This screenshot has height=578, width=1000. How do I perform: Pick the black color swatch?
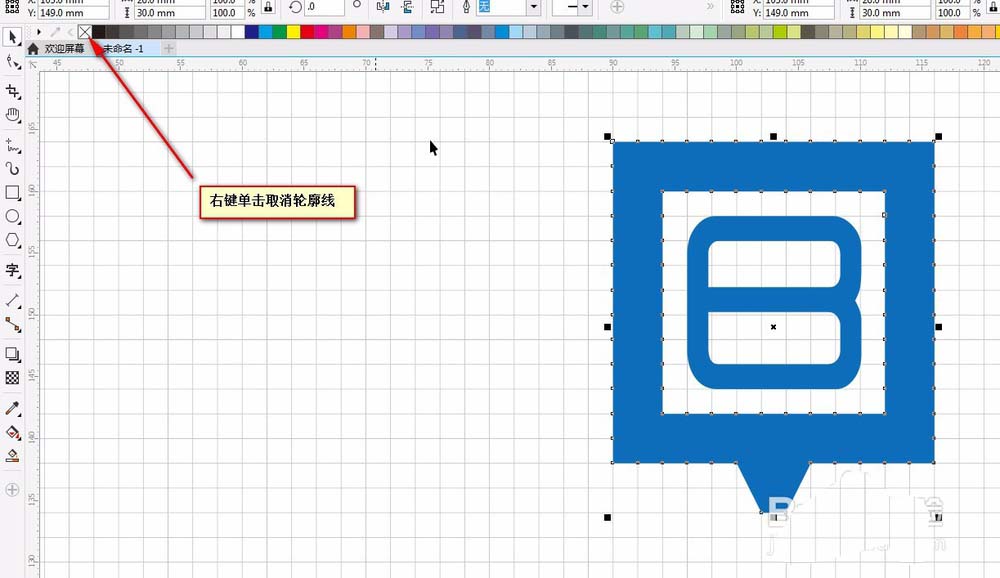click(99, 31)
